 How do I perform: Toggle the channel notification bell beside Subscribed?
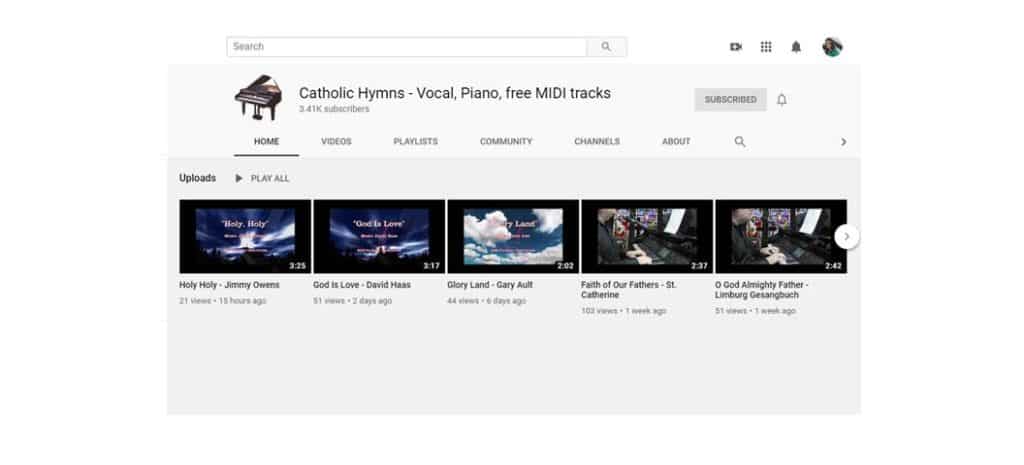(782, 100)
